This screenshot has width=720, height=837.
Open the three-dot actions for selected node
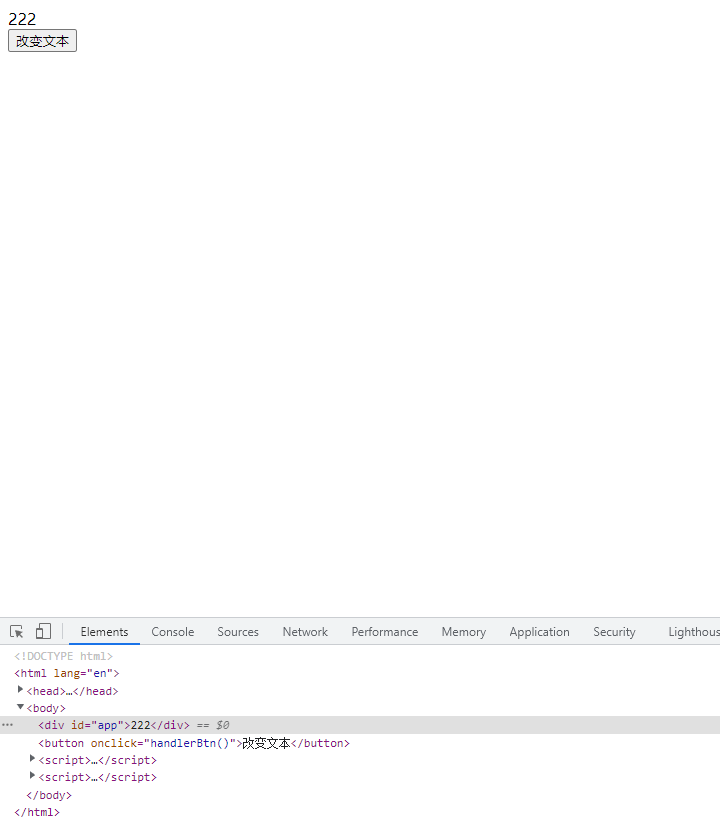(x=7, y=725)
